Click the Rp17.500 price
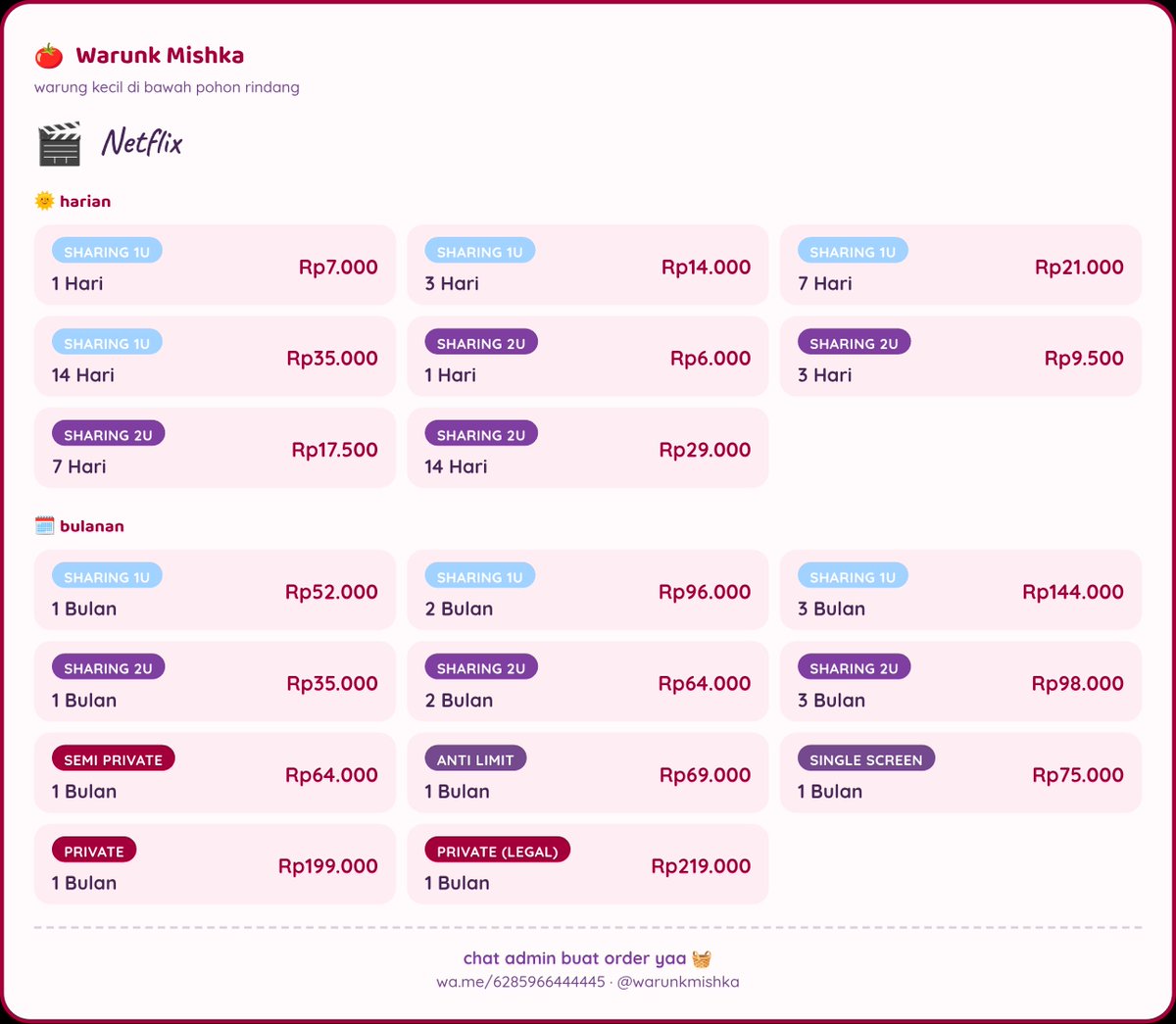 point(334,450)
